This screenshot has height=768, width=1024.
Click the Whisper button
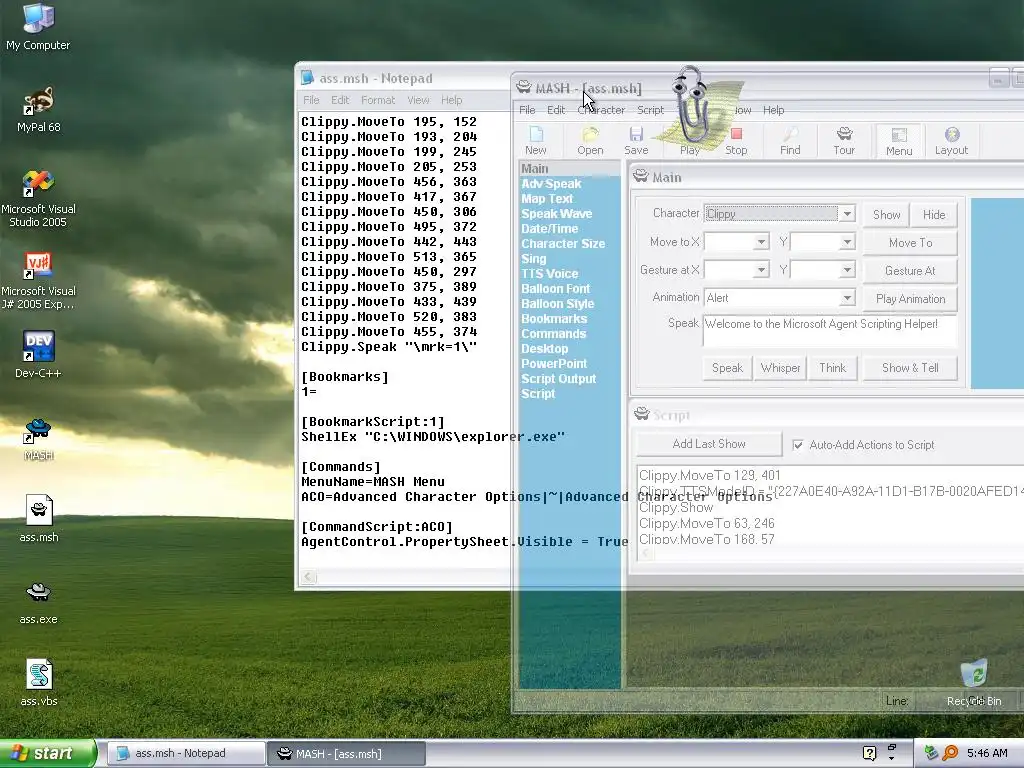780,368
